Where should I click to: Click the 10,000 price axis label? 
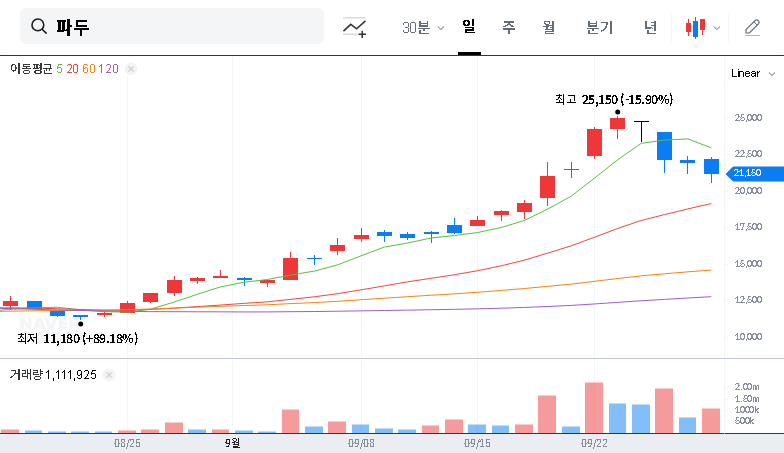tap(748, 336)
